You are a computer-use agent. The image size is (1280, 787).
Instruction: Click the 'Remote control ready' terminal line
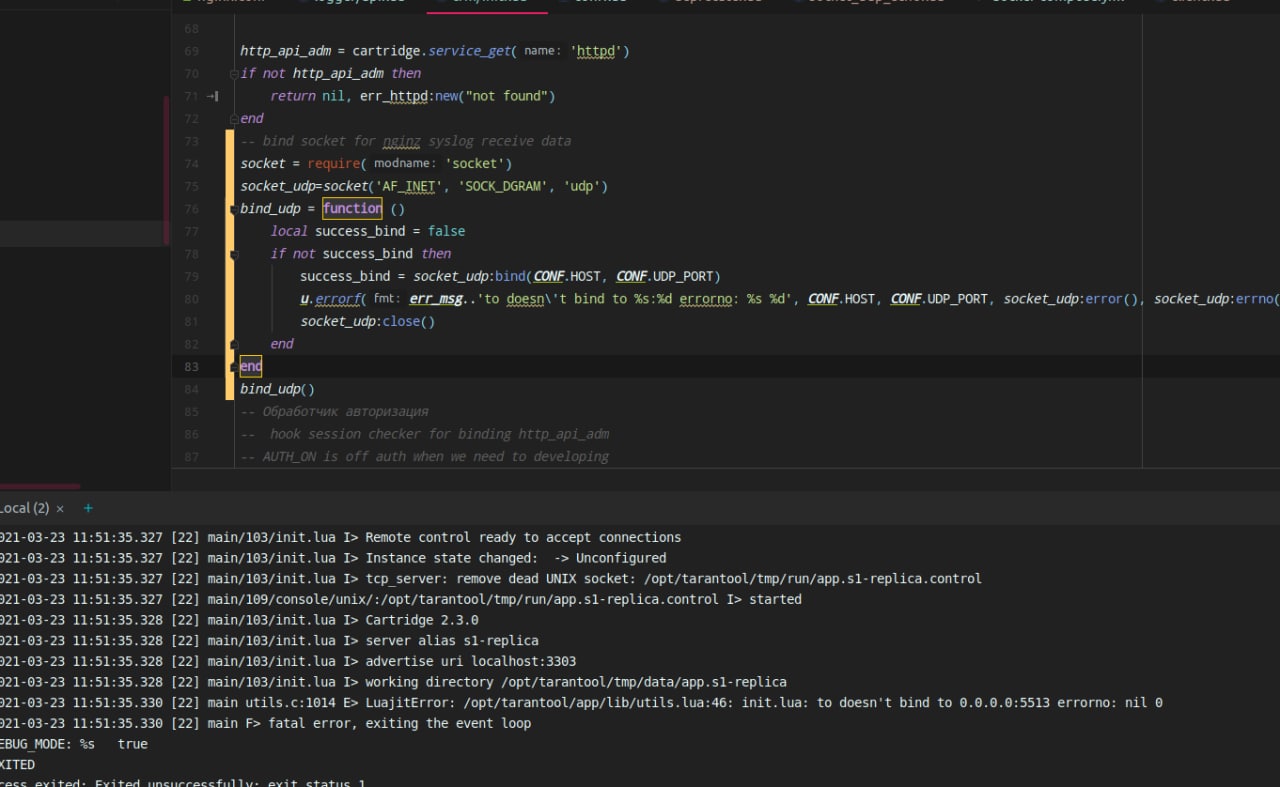point(340,537)
